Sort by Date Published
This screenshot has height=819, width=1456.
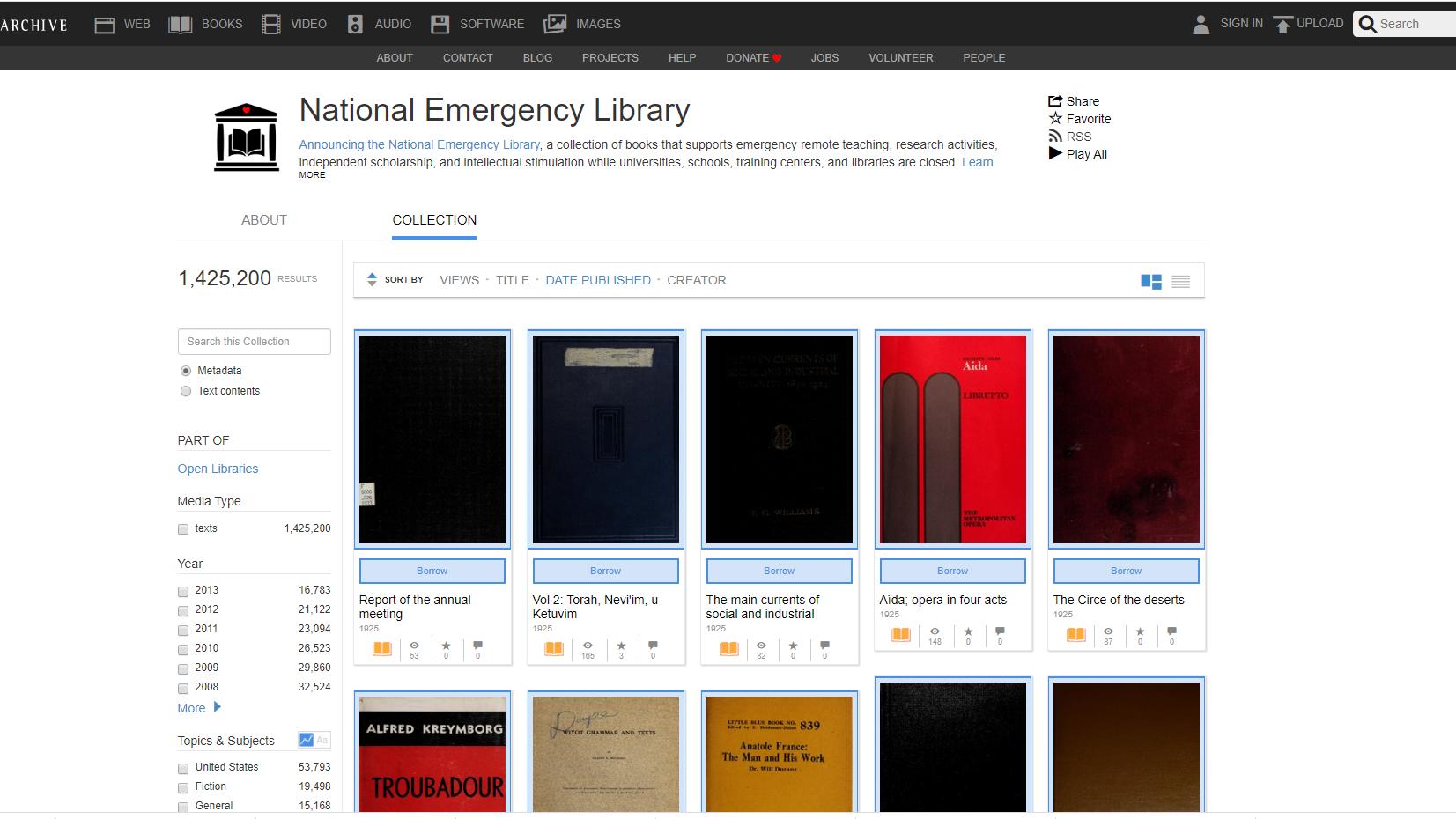598,280
